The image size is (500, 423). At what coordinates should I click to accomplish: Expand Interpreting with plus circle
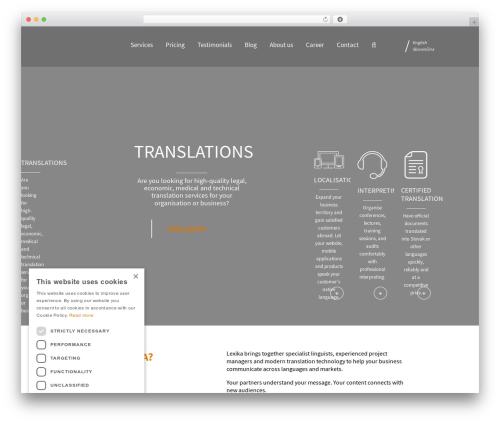coord(380,293)
